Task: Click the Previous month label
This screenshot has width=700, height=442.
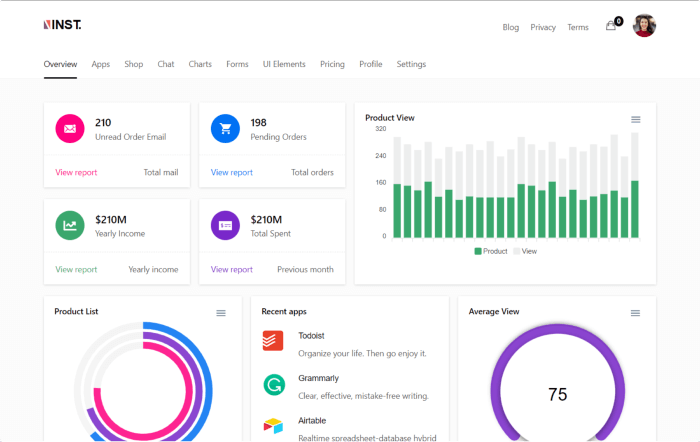Action: click(x=305, y=269)
